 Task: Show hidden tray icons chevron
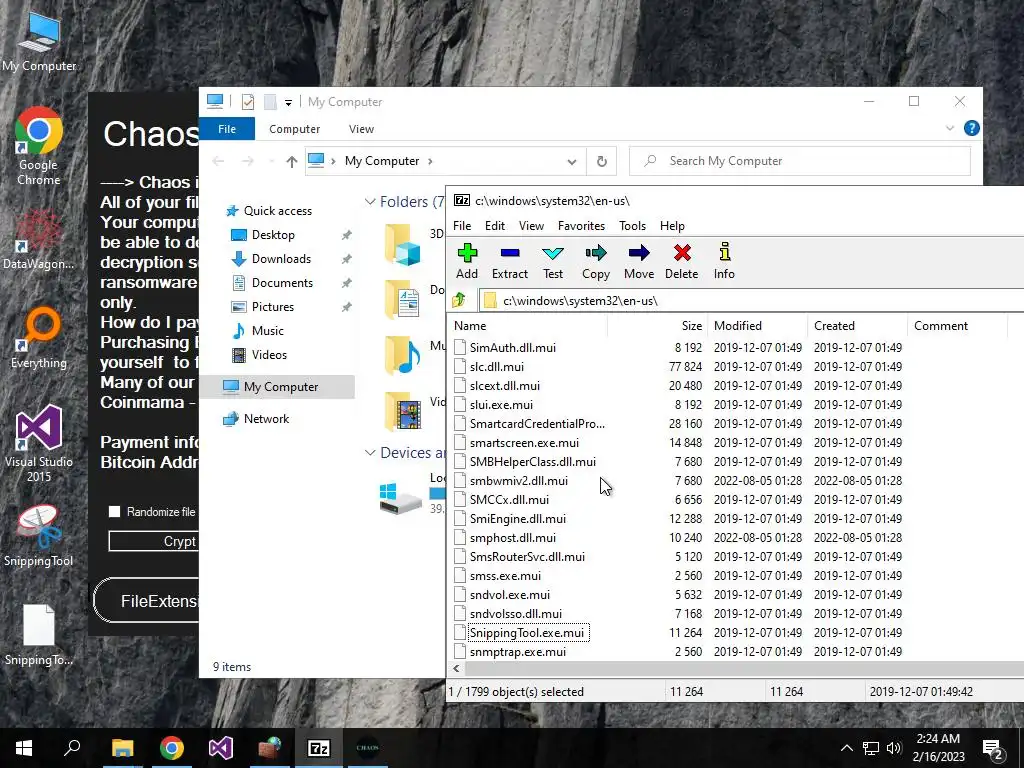846,748
